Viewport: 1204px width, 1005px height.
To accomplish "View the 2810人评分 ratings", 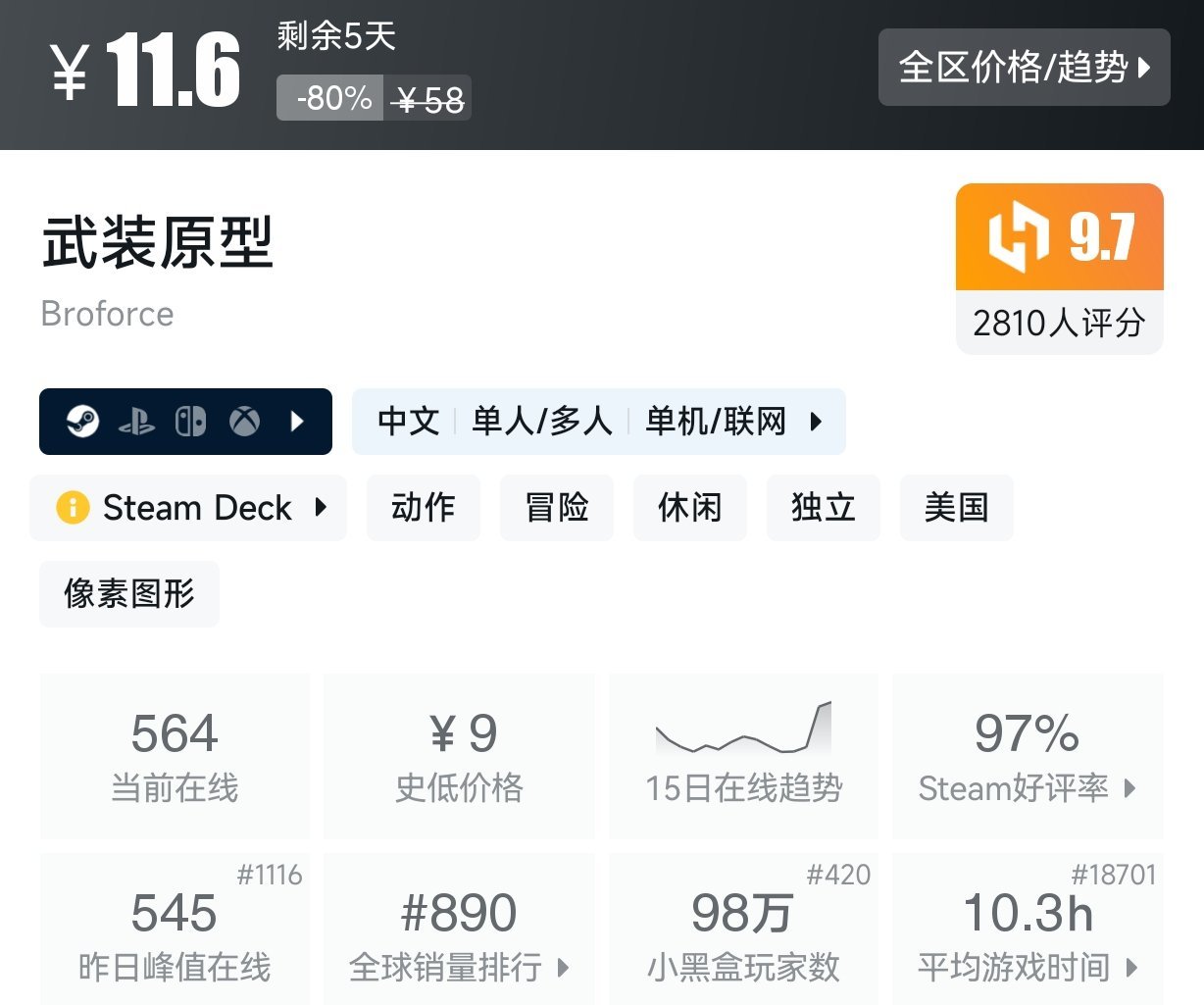I will coord(1059,322).
